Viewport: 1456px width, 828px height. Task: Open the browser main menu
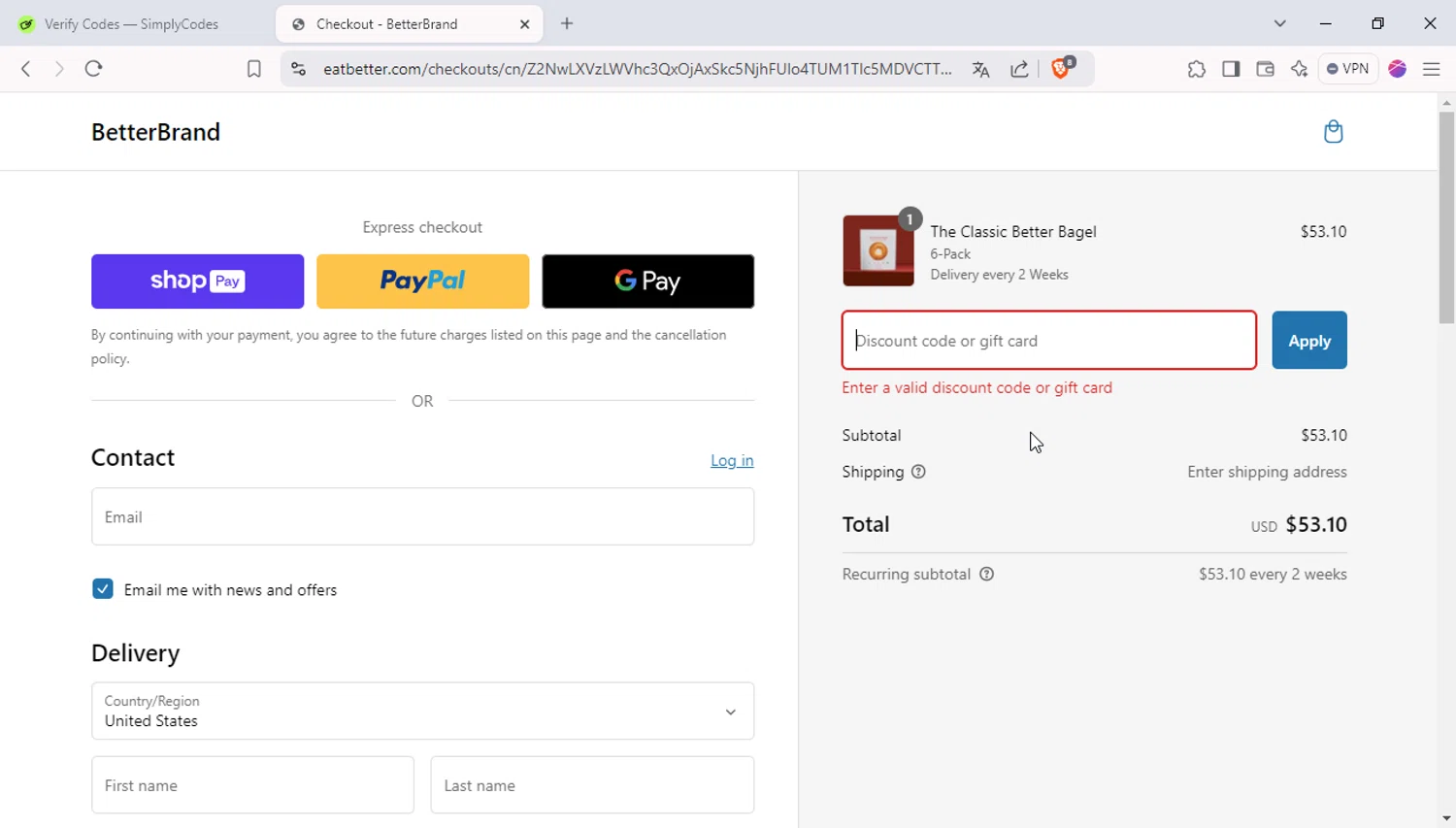[1431, 69]
